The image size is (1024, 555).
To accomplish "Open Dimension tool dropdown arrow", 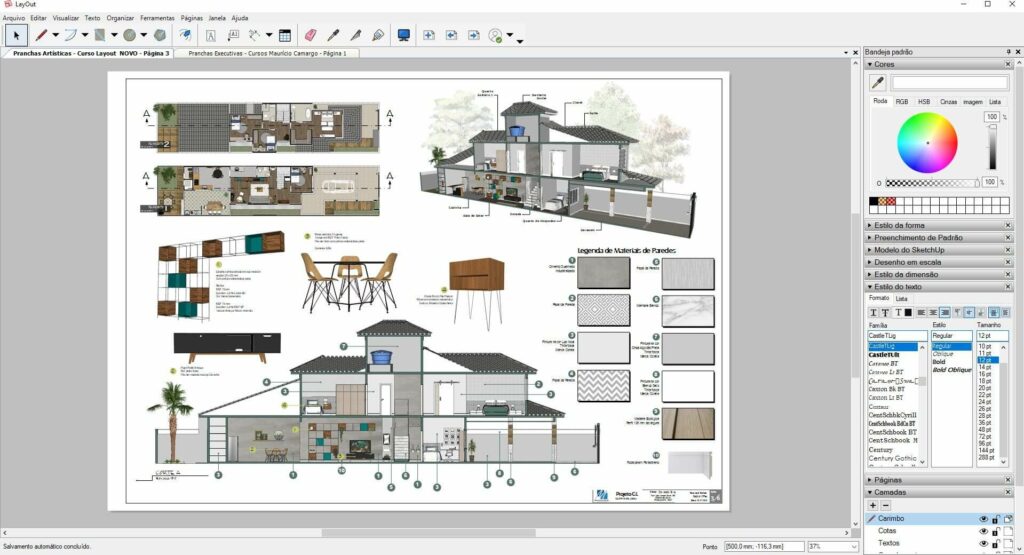I will [268, 35].
